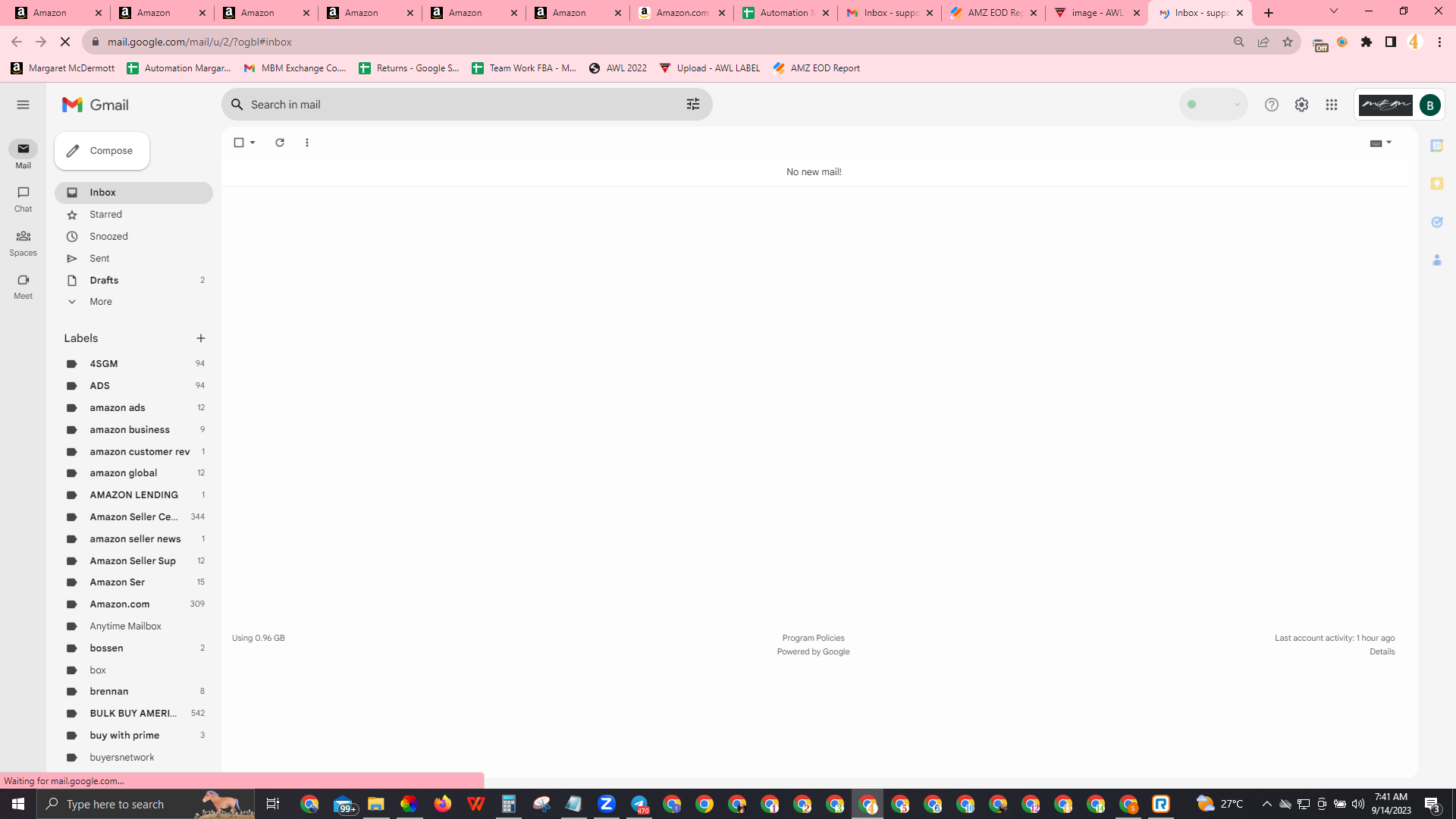The height and width of the screenshot is (819, 1456).
Task: Tick the select-all checkbox
Action: pos(239,143)
